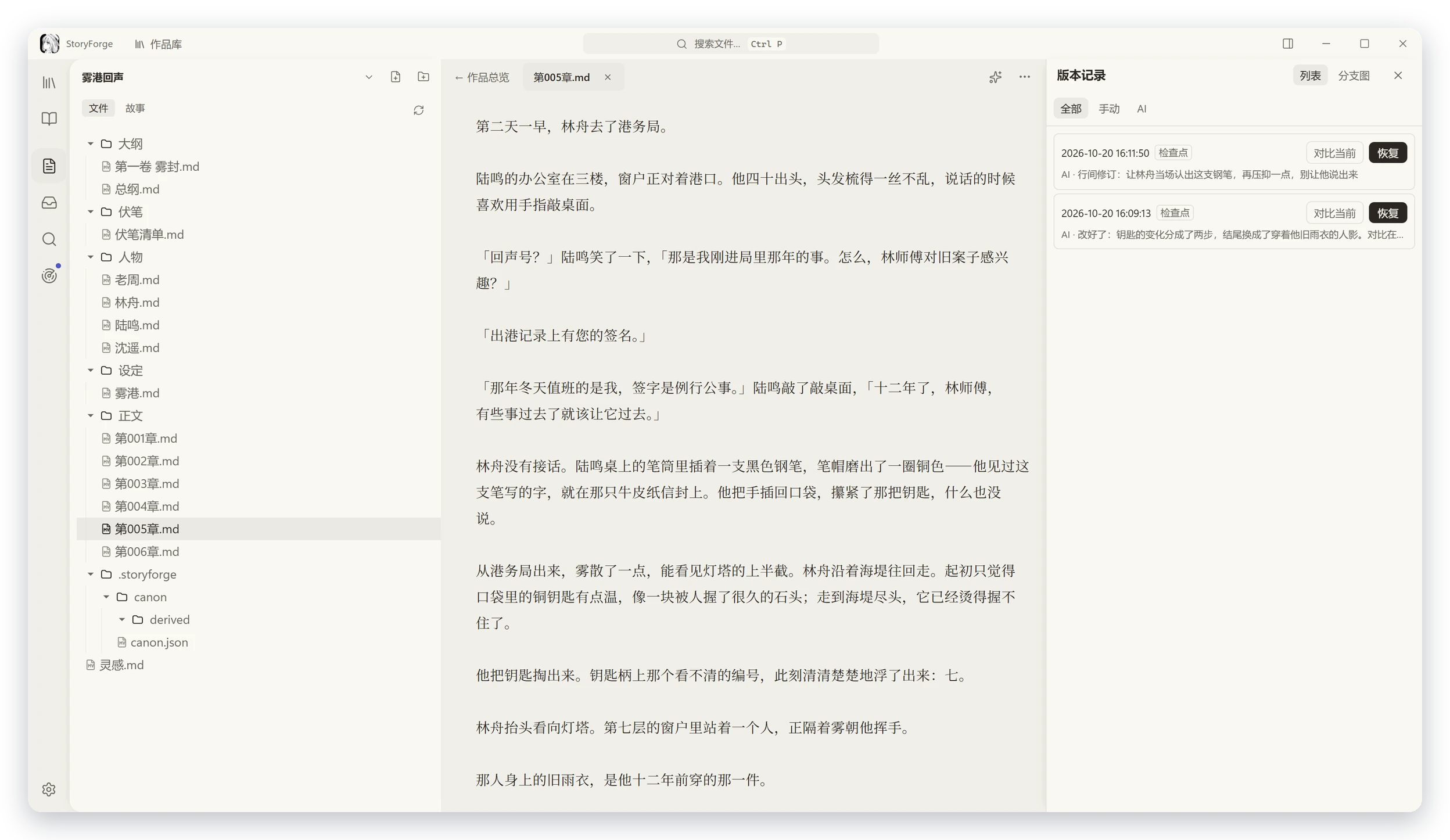This screenshot has width=1450, height=840.
Task: Click the AI sparkle icon in editor toolbar
Action: coord(995,77)
